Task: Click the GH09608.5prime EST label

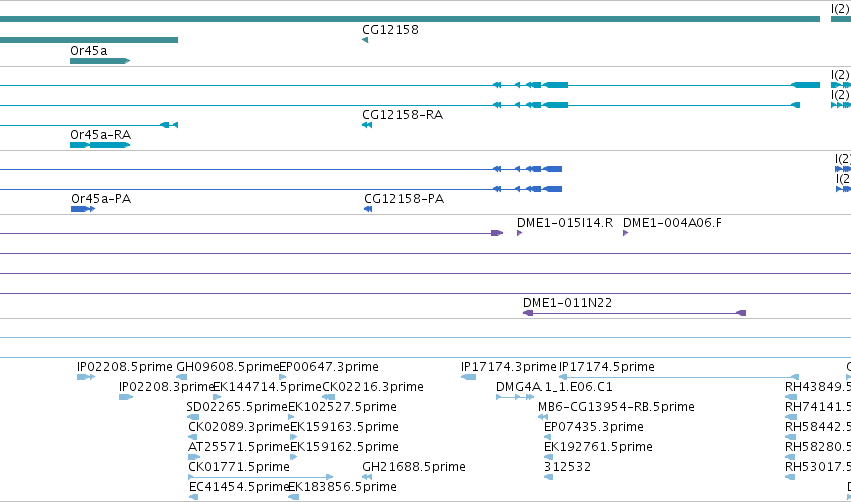Action: pyautogui.click(x=227, y=367)
